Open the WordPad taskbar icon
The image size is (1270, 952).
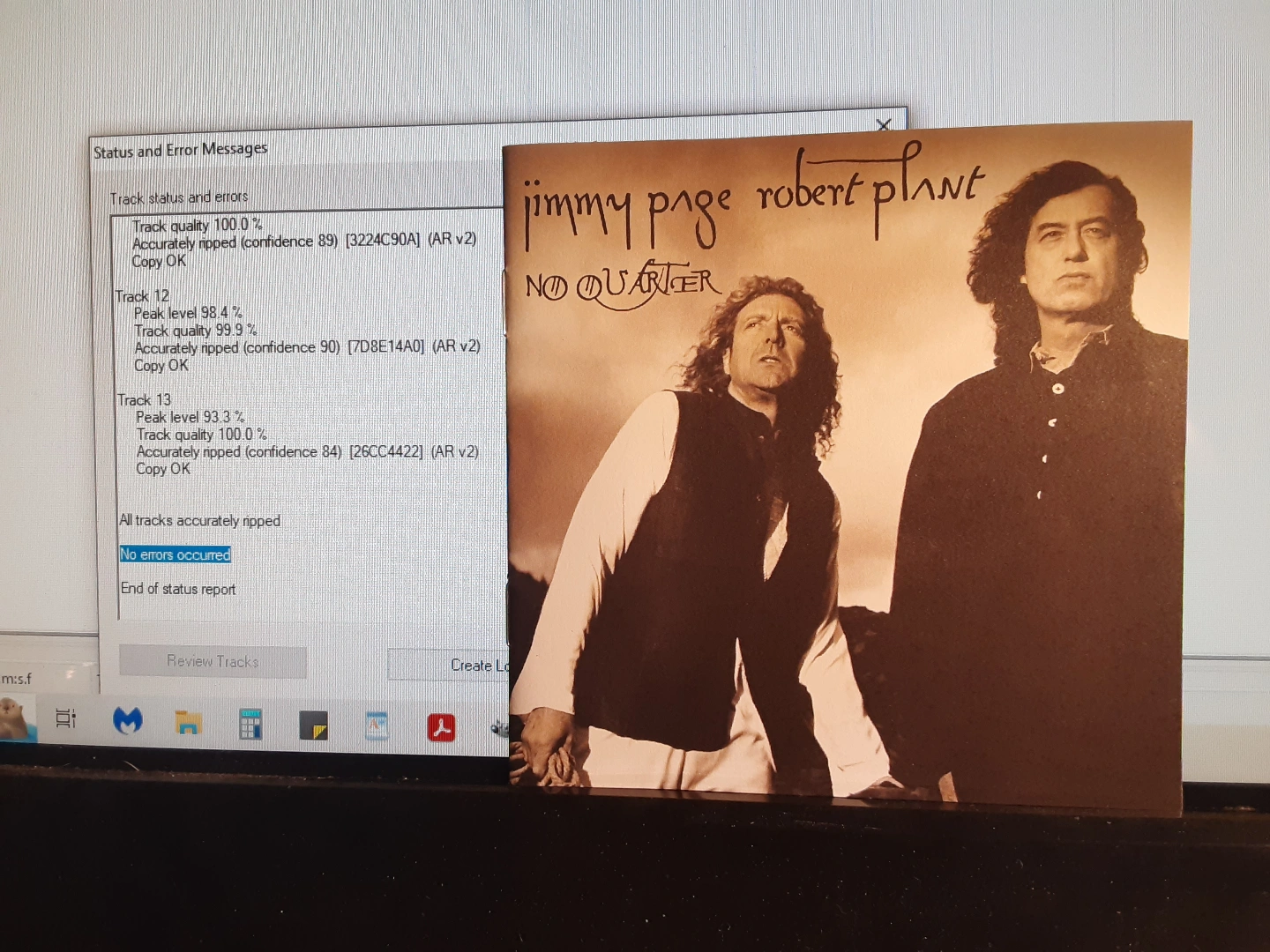click(x=377, y=725)
